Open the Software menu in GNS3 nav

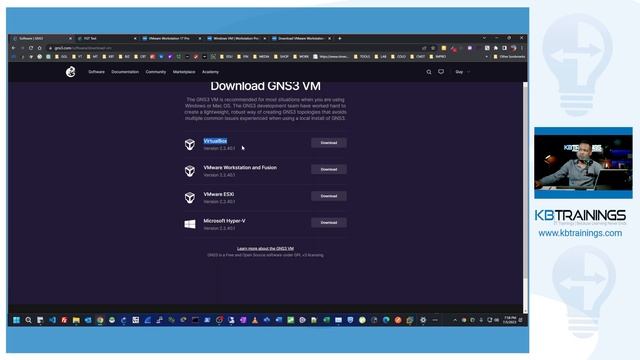(x=96, y=72)
